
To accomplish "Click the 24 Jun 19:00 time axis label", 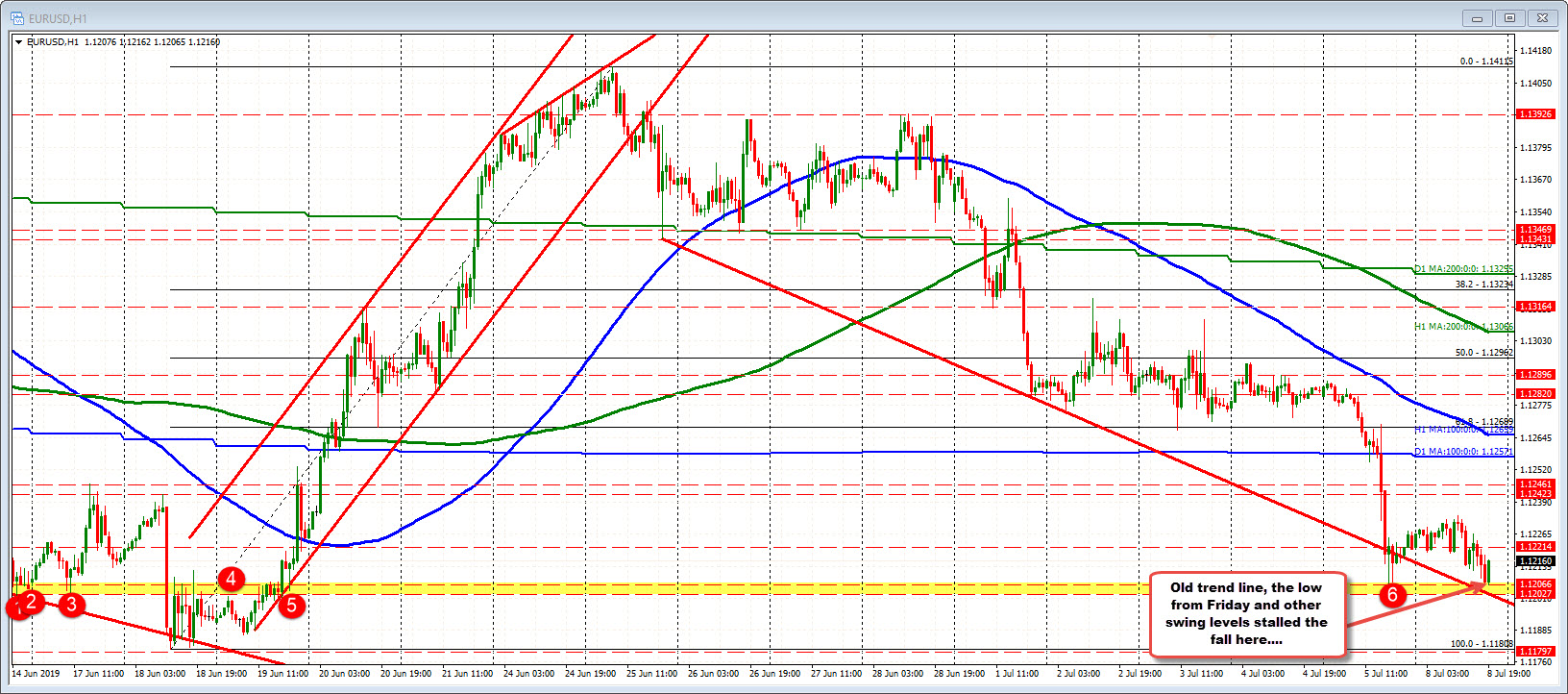I will click(x=590, y=673).
